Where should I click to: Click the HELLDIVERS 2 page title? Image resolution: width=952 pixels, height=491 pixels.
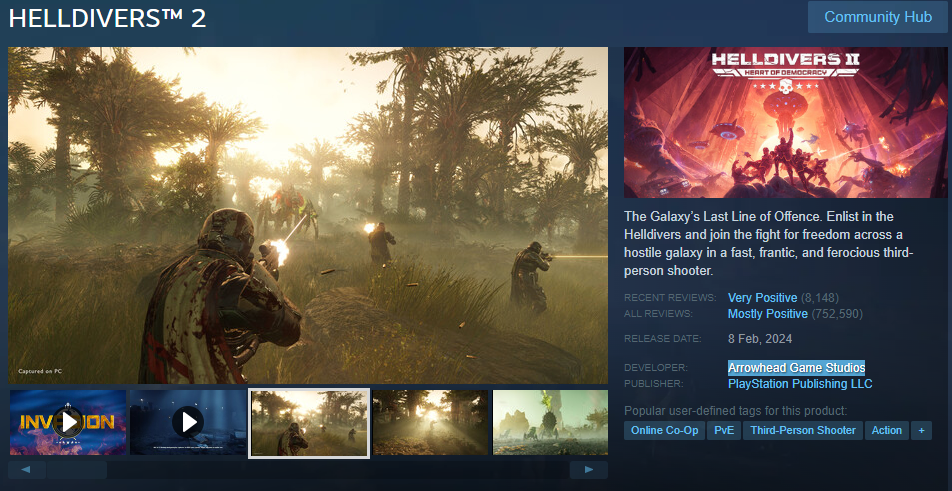click(x=107, y=18)
